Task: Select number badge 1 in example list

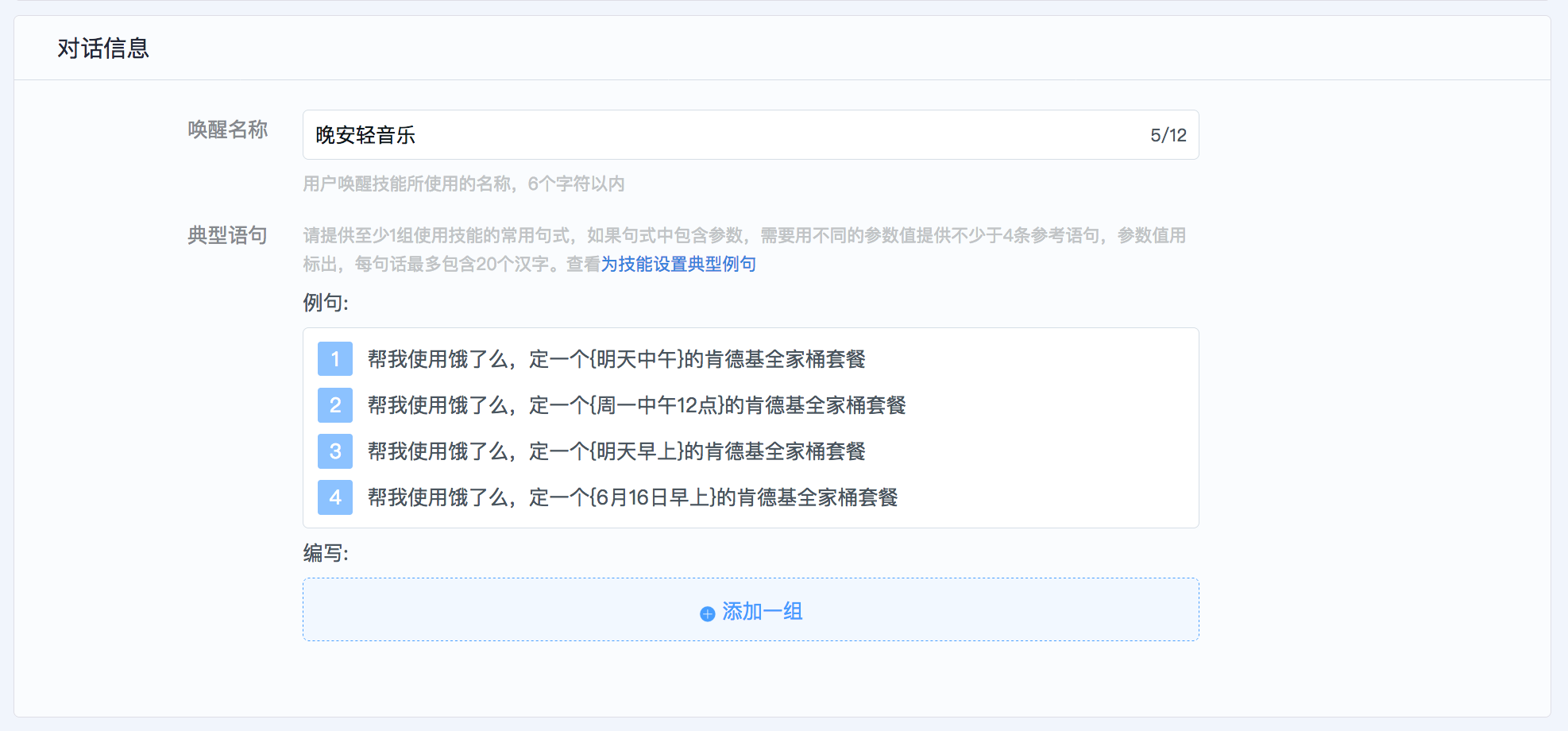Action: click(335, 359)
